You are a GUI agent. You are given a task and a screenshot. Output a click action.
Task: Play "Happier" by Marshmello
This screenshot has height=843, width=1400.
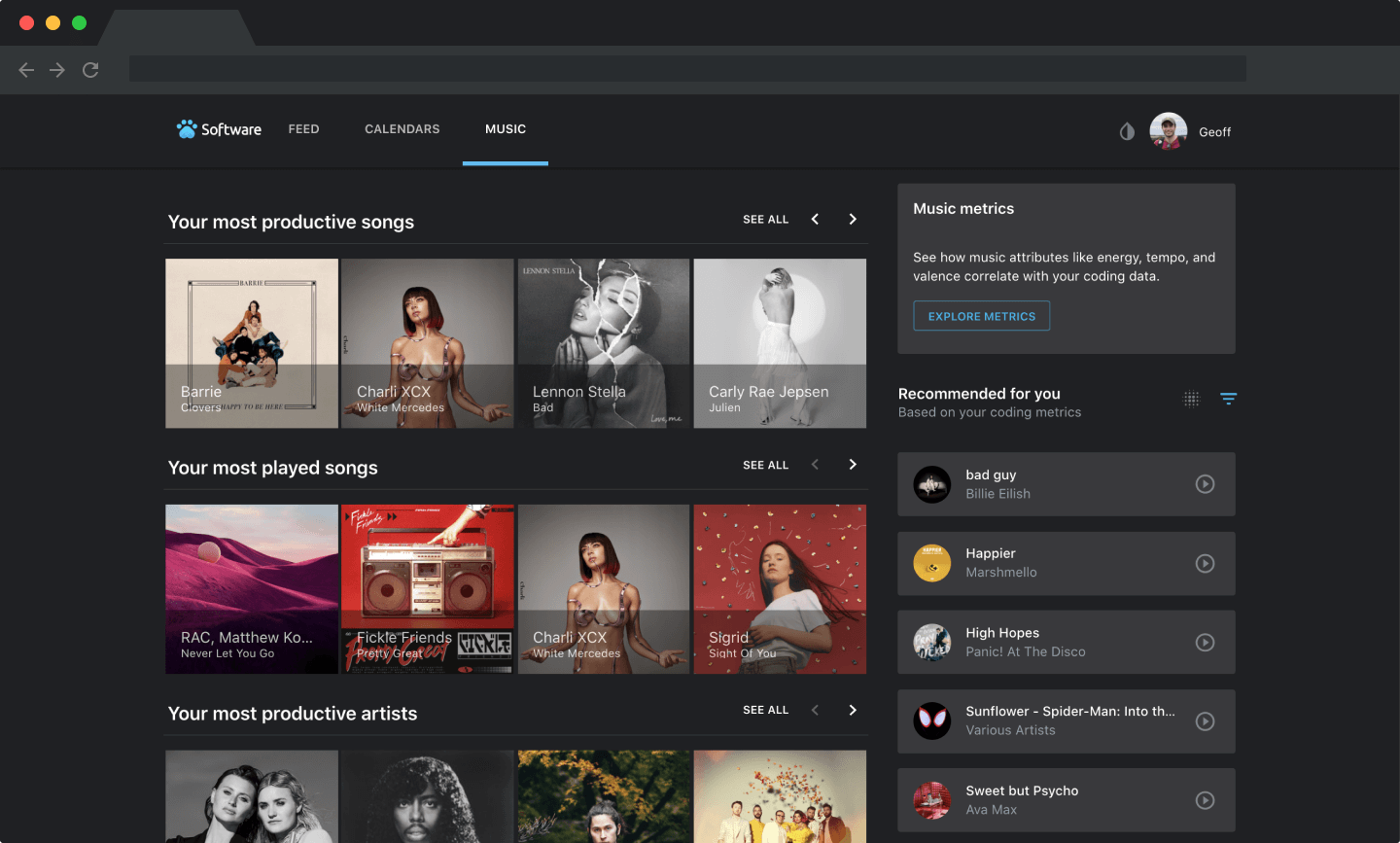1206,563
